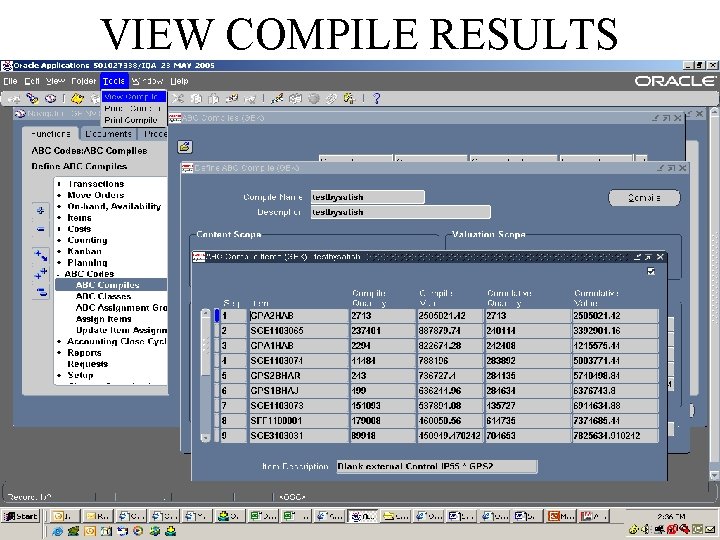This screenshot has height=540, width=720.
Task: Select ABC Assignment Groups in navigator
Action: click(121, 308)
